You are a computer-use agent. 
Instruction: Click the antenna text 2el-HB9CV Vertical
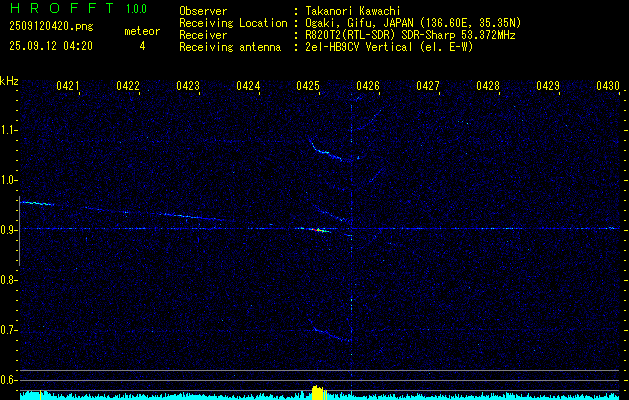click(358, 47)
